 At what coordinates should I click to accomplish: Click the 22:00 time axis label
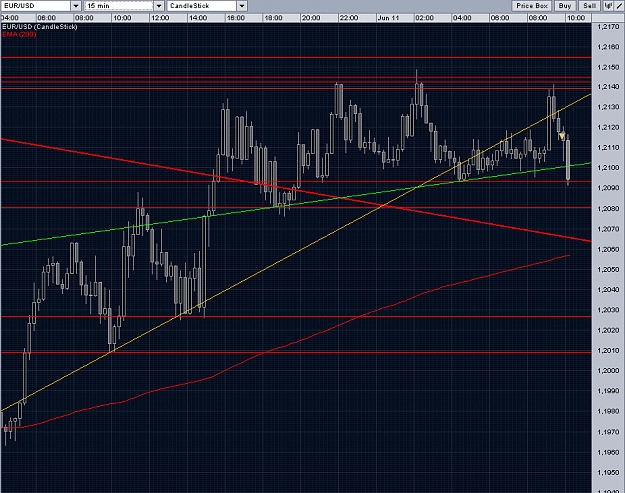point(349,18)
